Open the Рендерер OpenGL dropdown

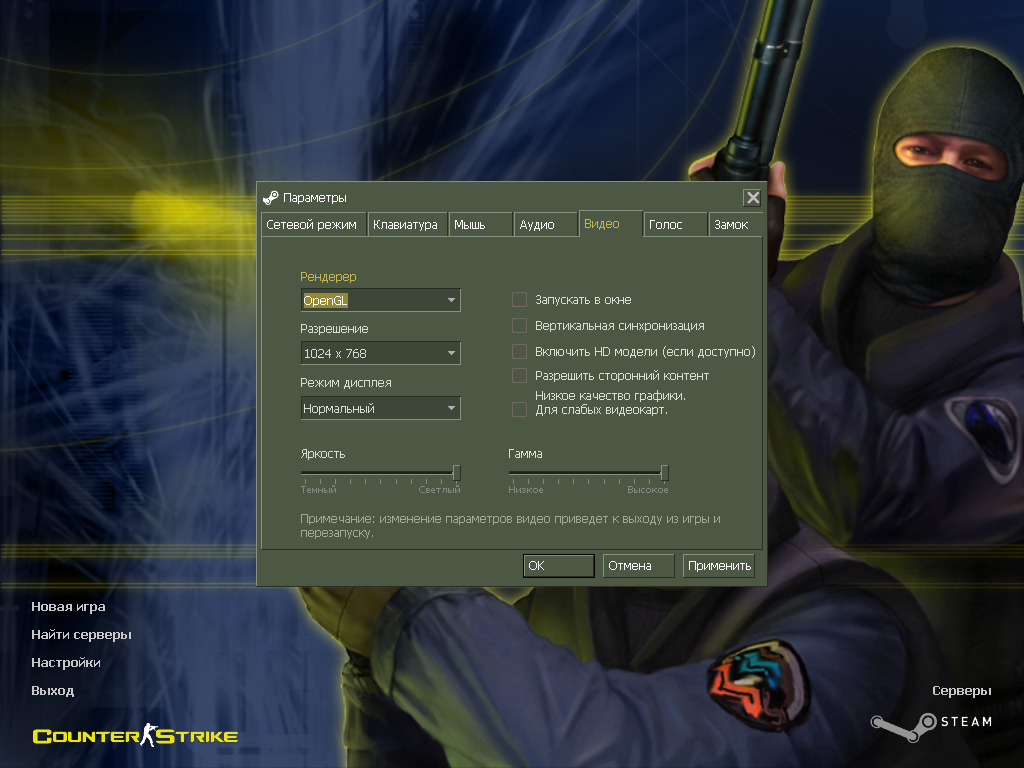(381, 300)
